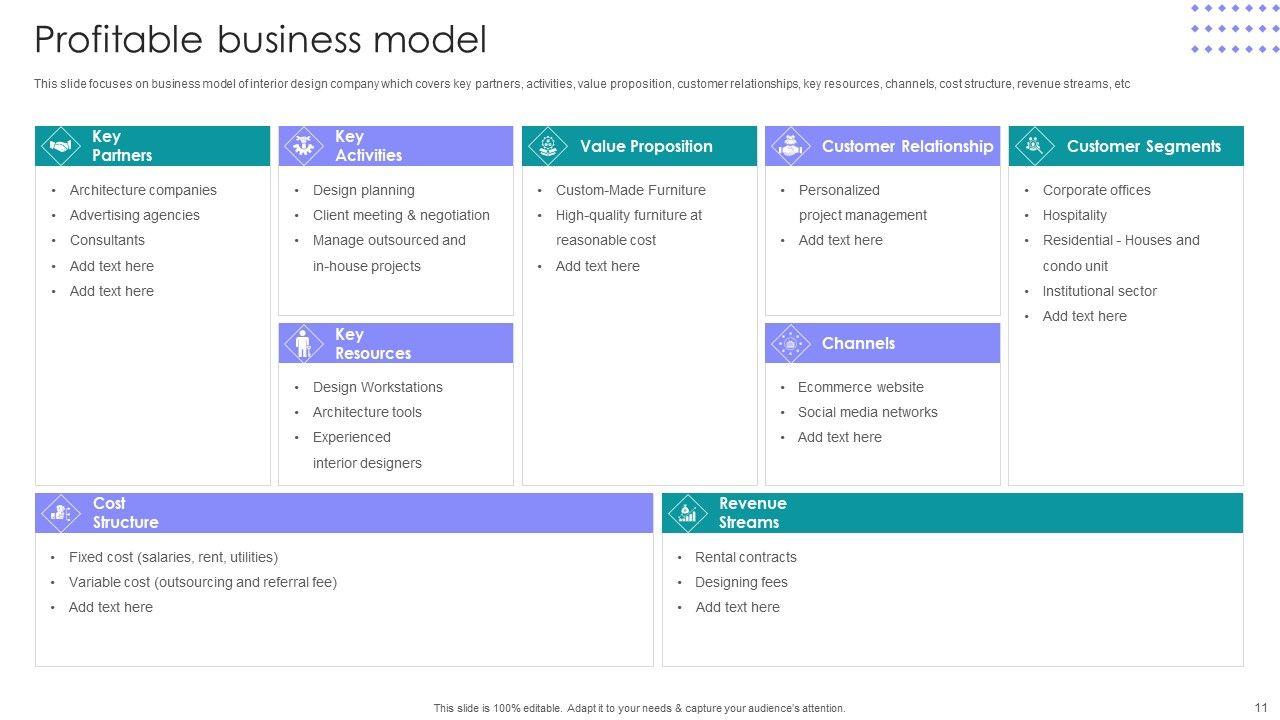This screenshot has height=720, width=1280.
Task: Select the Channels header icon
Action: (790, 344)
